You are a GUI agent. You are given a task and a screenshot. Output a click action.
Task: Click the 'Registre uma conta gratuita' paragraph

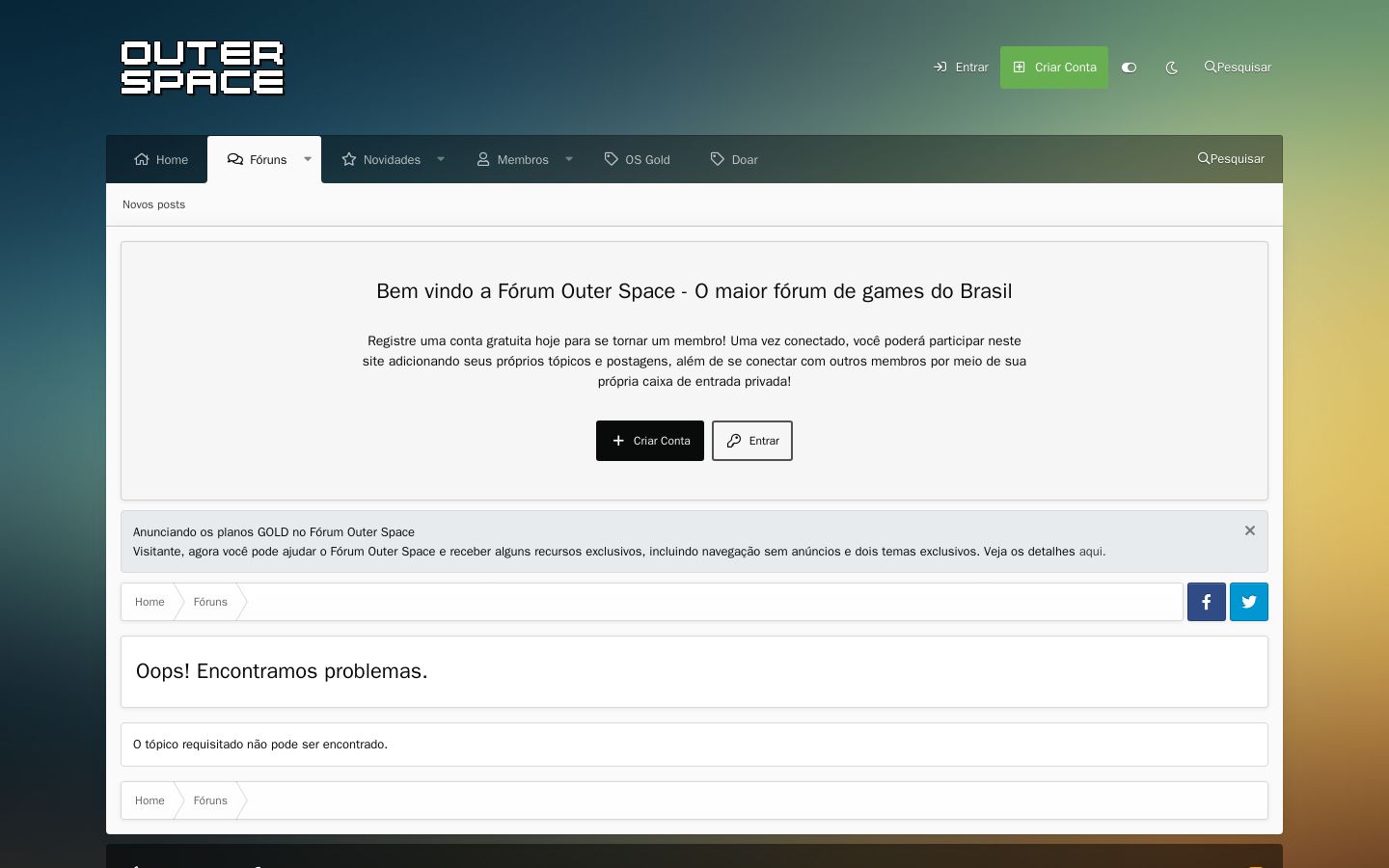[694, 361]
